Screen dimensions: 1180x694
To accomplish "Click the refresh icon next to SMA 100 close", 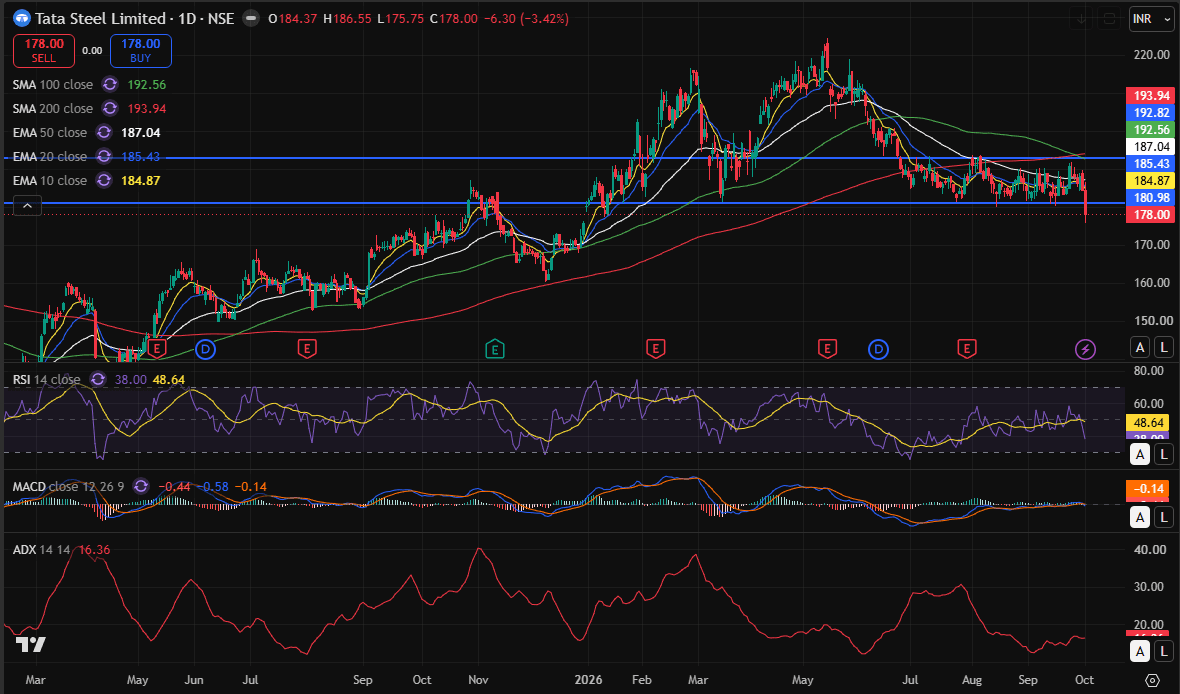I will click(x=110, y=84).
